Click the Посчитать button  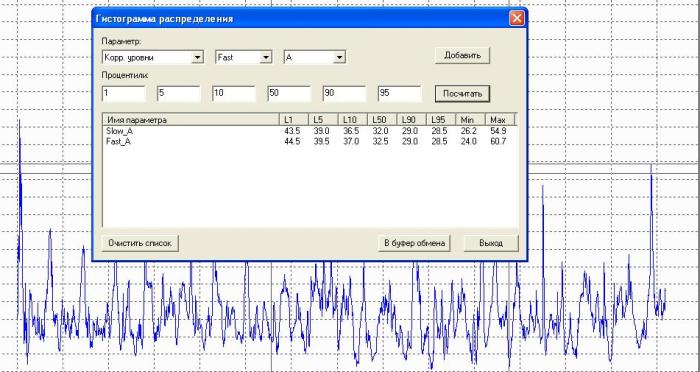coord(462,94)
